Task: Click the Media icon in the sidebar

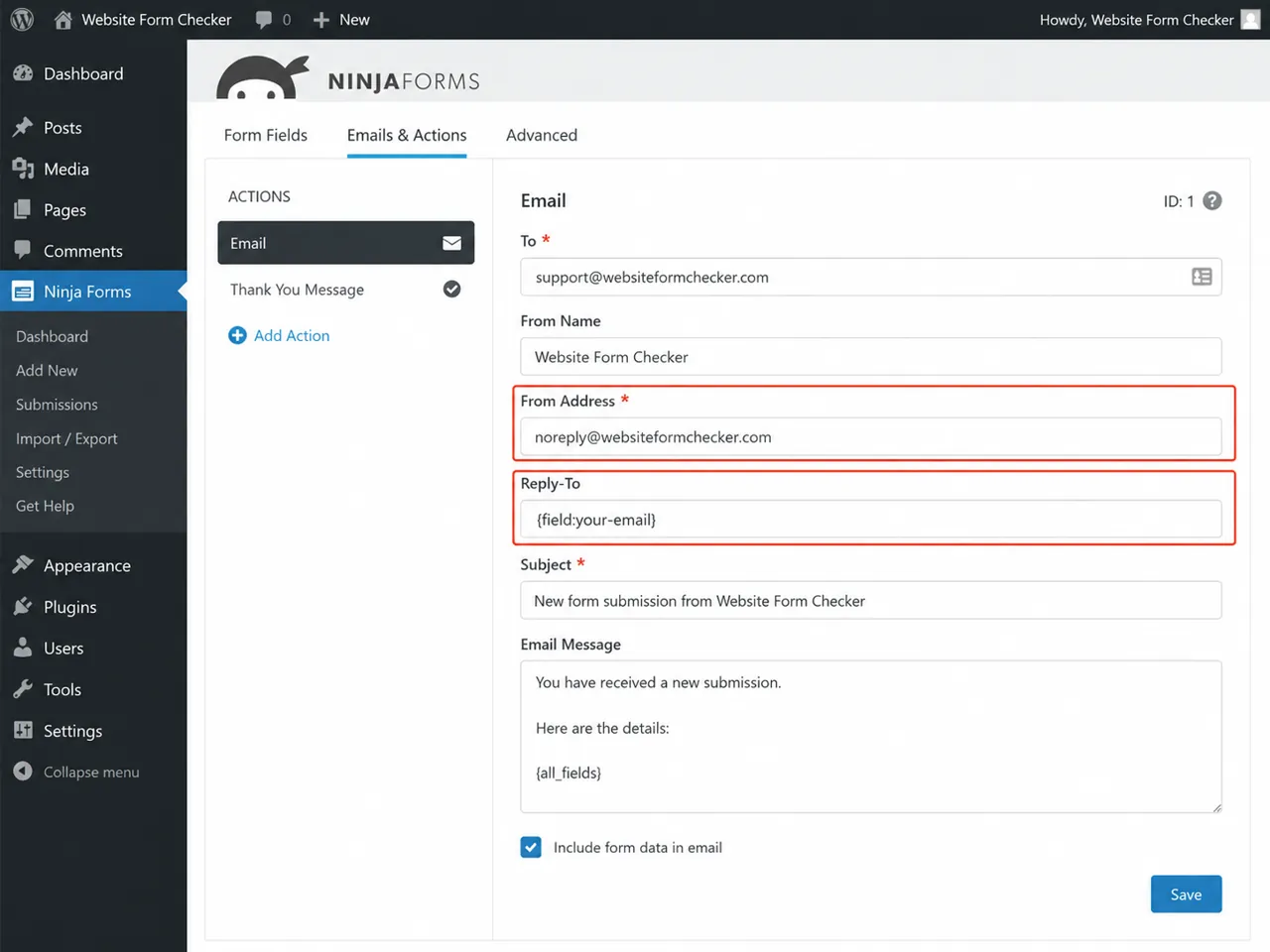Action: click(23, 169)
